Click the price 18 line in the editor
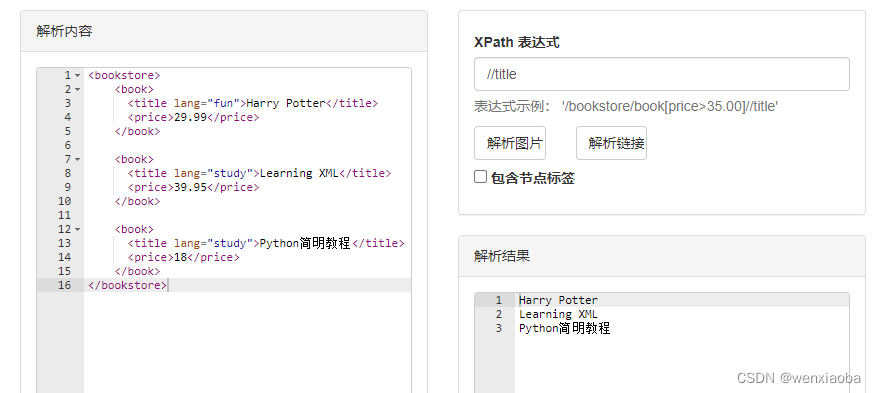Image resolution: width=876 pixels, height=393 pixels. click(x=183, y=257)
